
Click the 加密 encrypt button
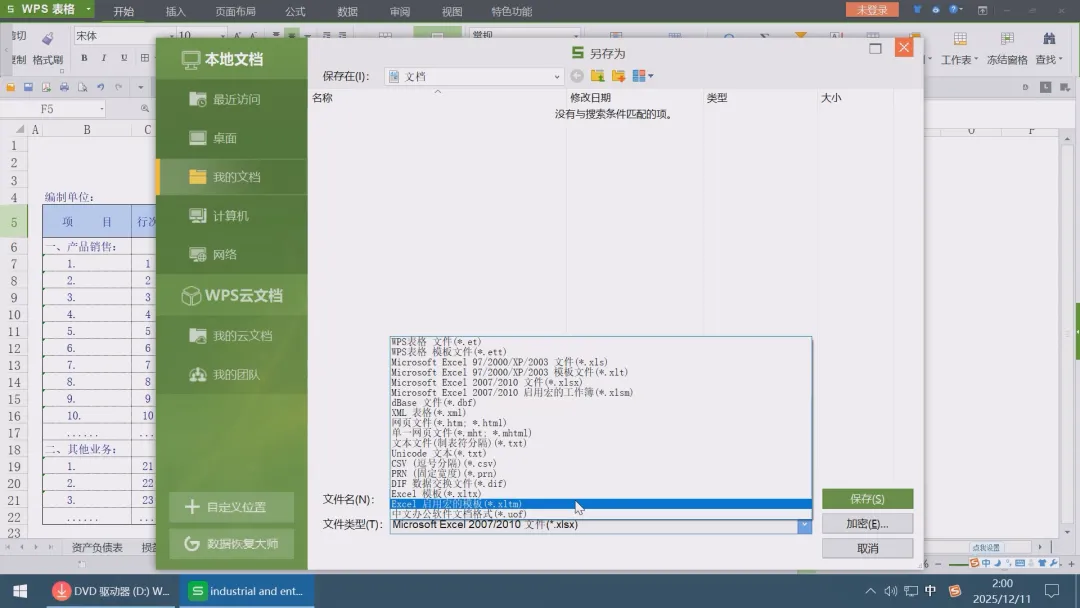pyautogui.click(x=867, y=523)
